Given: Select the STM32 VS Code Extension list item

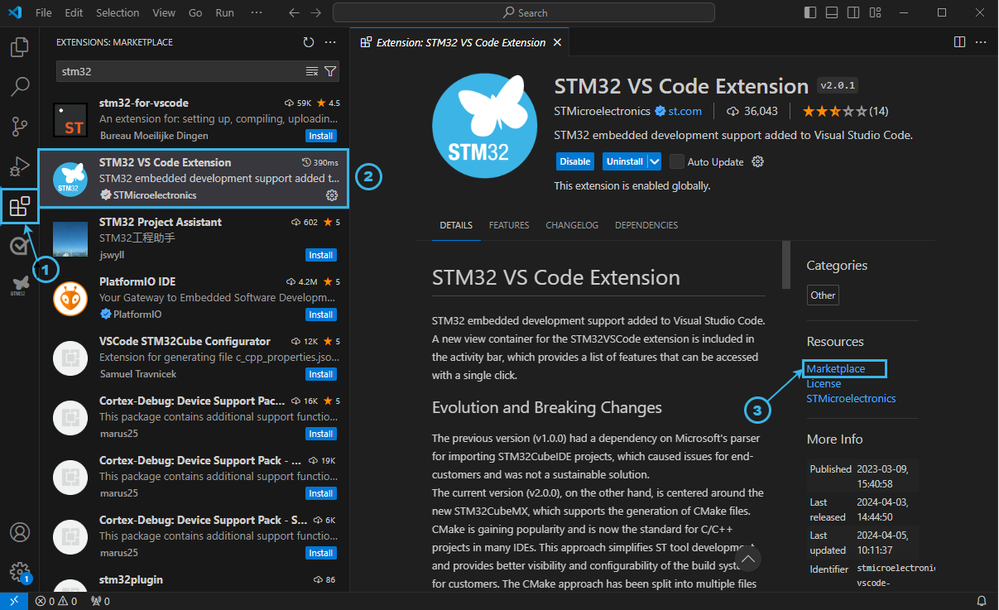Looking at the screenshot, I should (194, 178).
